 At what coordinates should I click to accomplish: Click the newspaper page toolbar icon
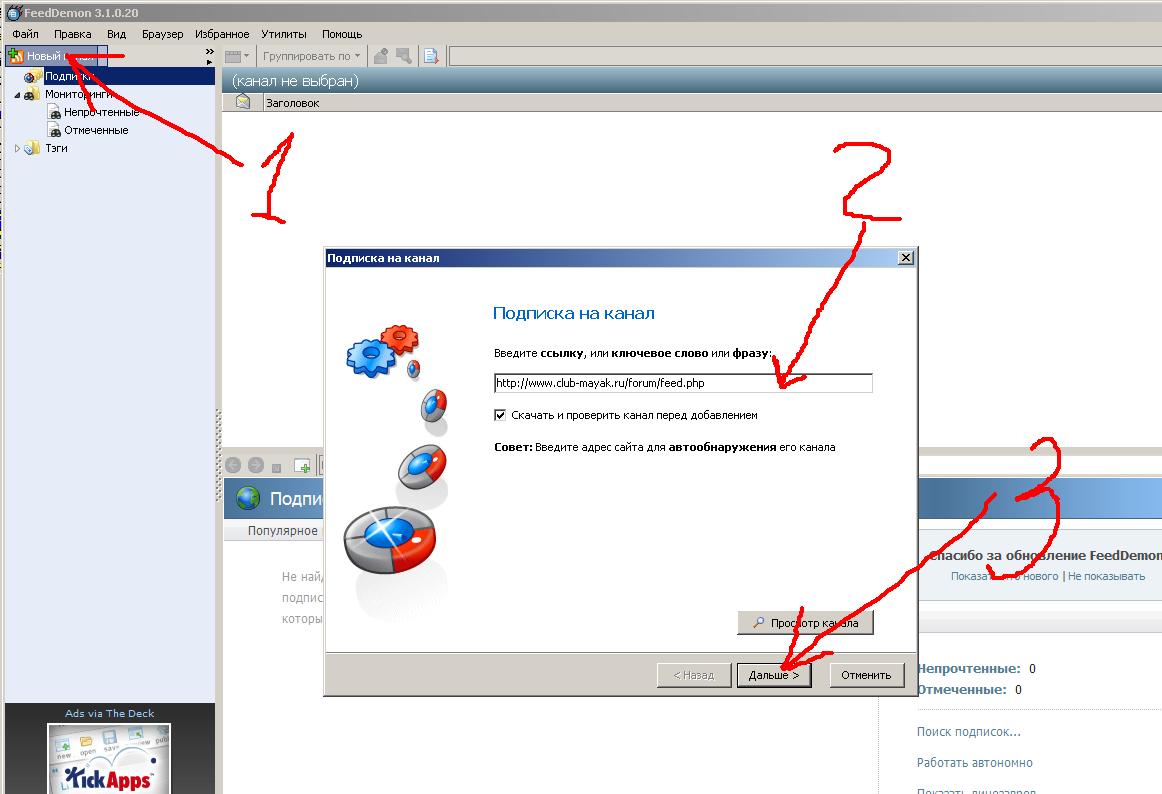tap(431, 56)
